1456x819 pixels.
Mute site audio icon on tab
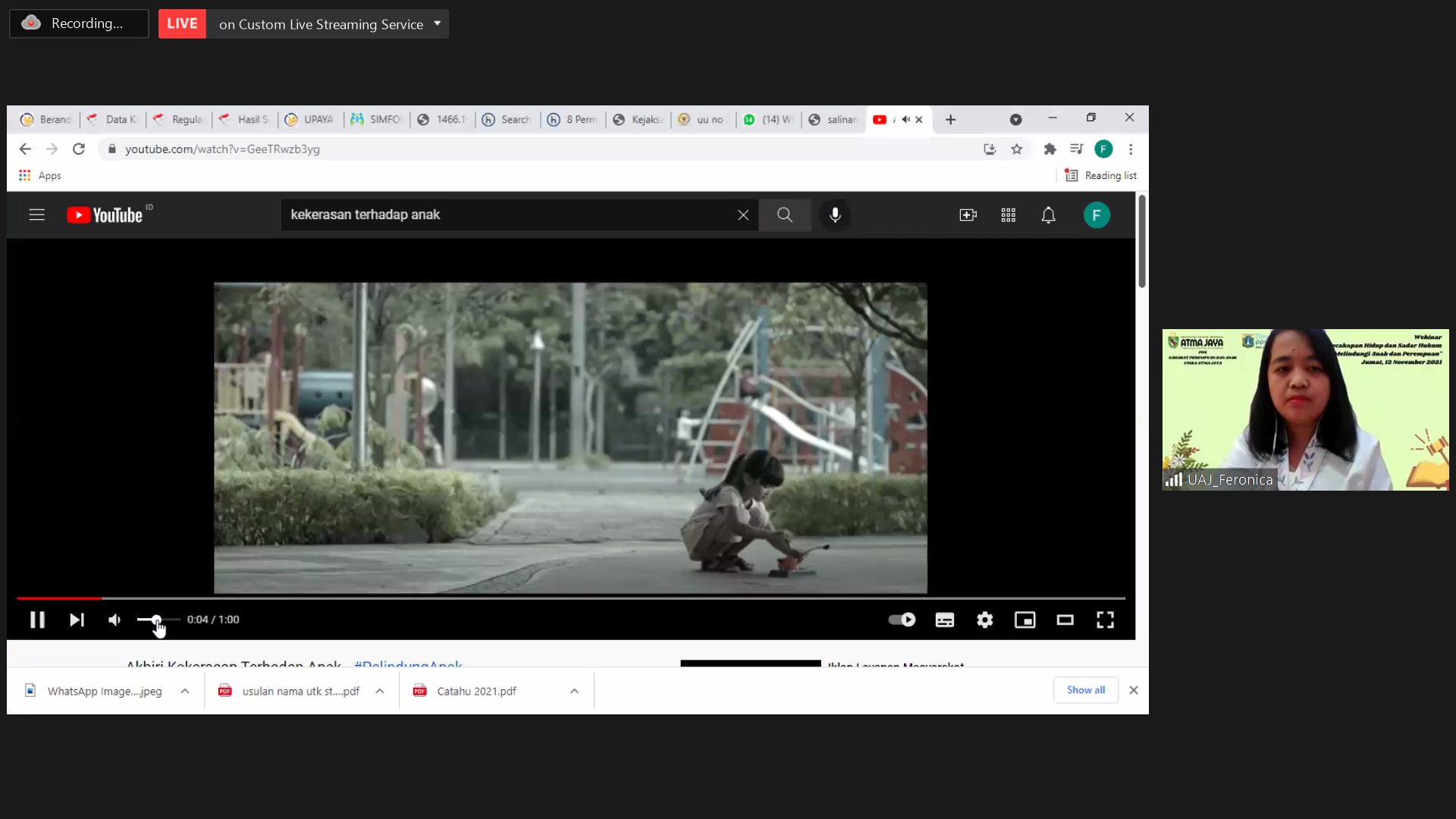(x=905, y=119)
